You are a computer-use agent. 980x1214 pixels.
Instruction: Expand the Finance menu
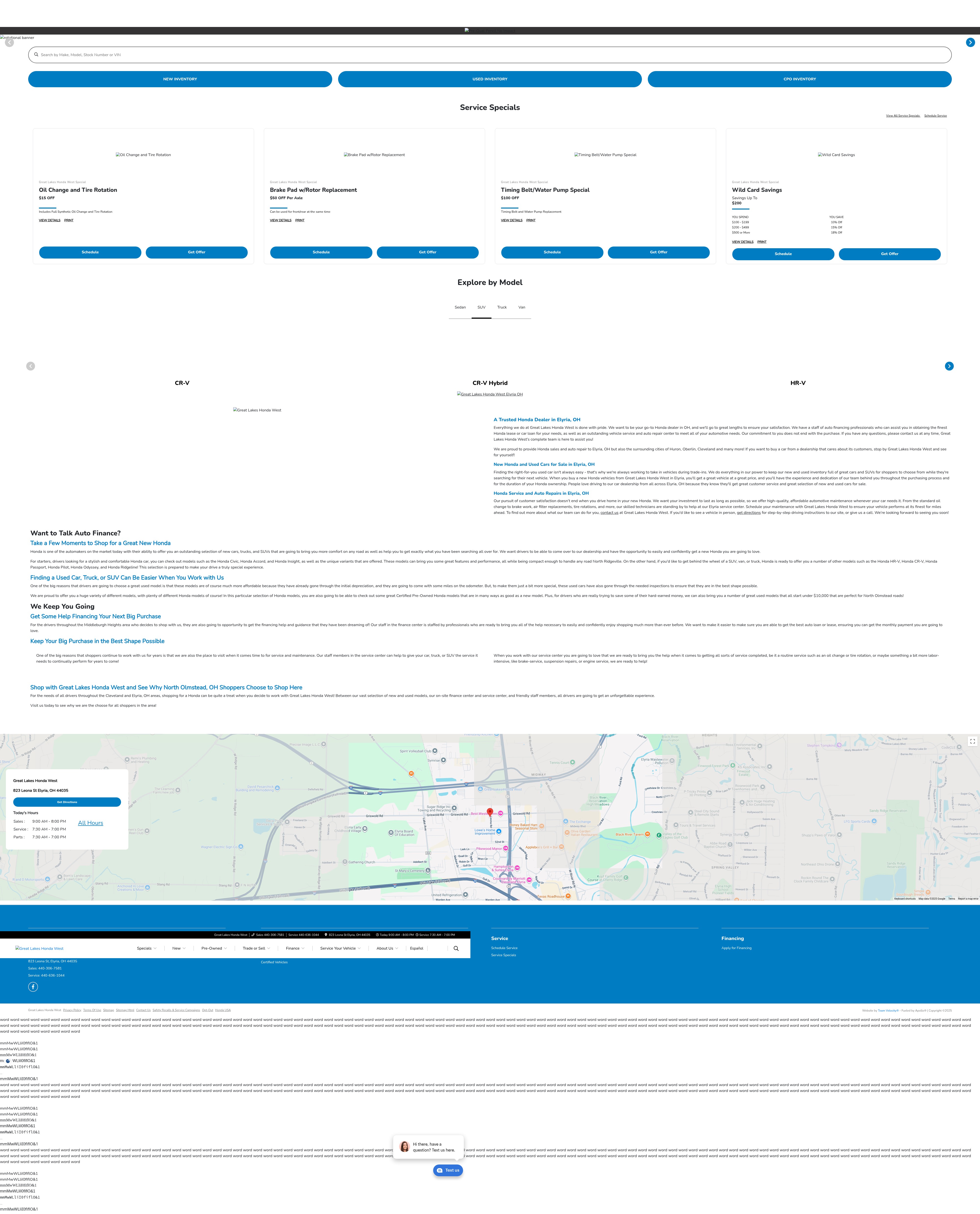pyautogui.click(x=295, y=949)
